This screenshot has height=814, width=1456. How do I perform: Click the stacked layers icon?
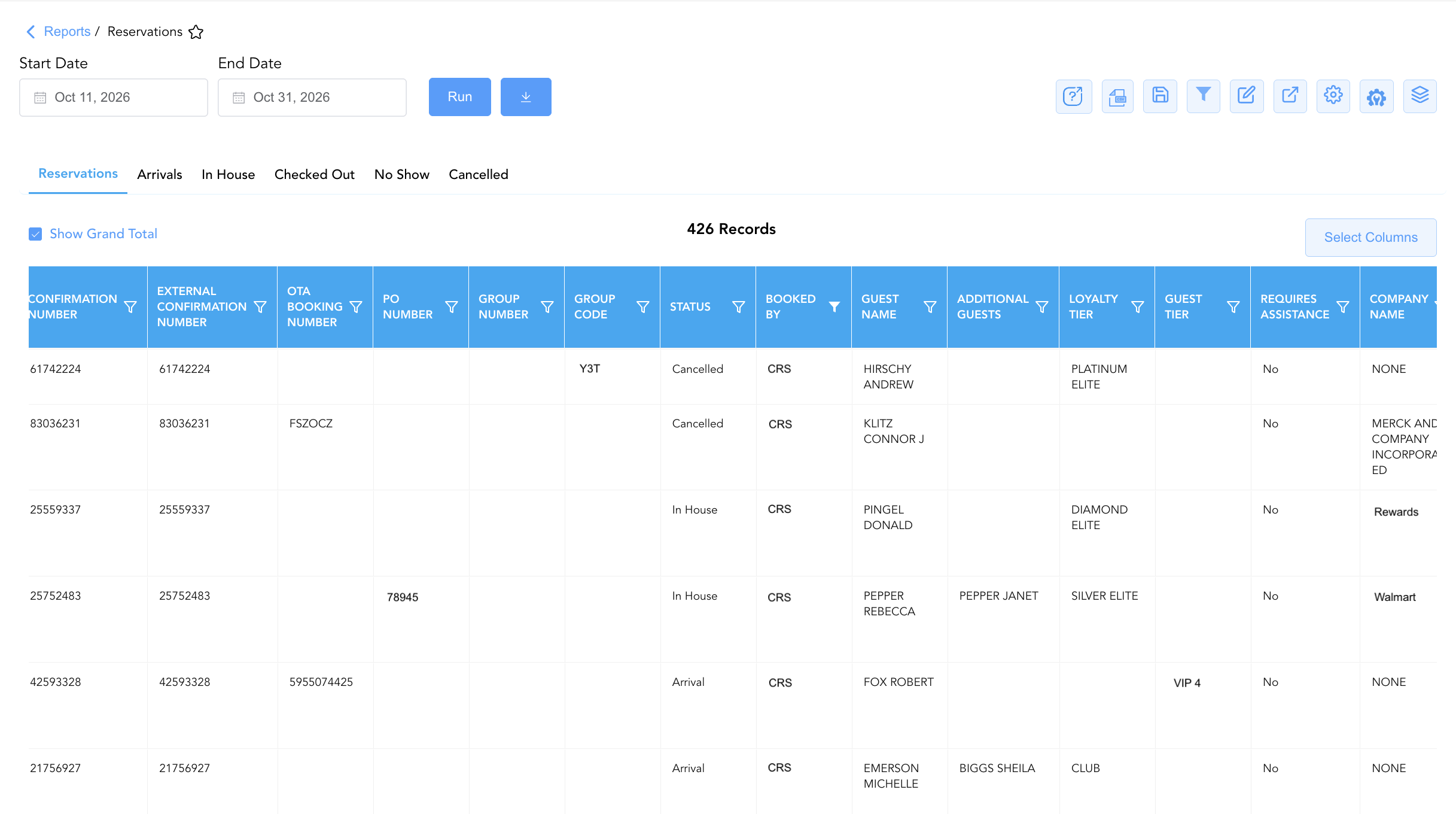[1420, 96]
